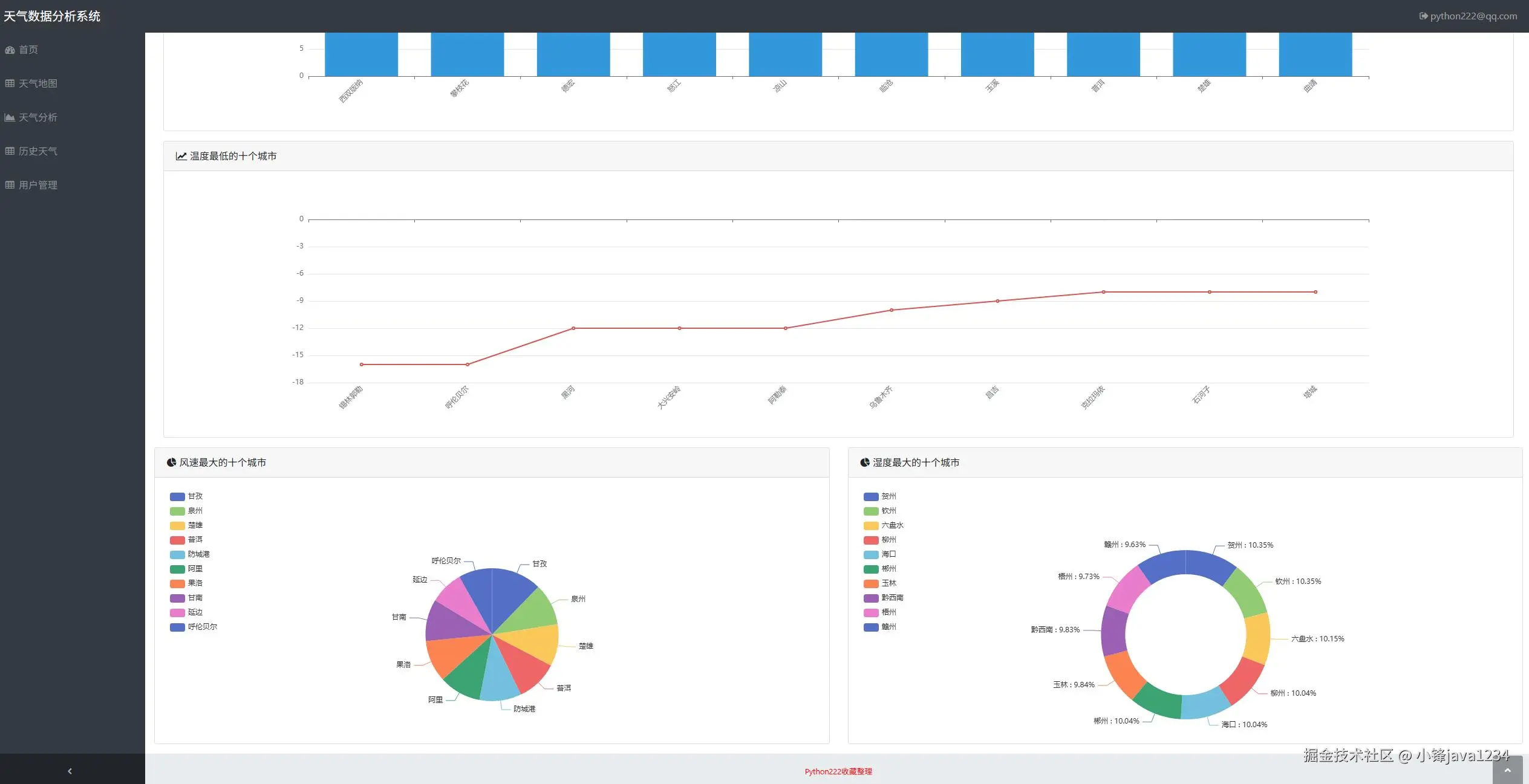Click the table icon beside 天气地图
This screenshot has width=1529, height=784.
[x=10, y=83]
